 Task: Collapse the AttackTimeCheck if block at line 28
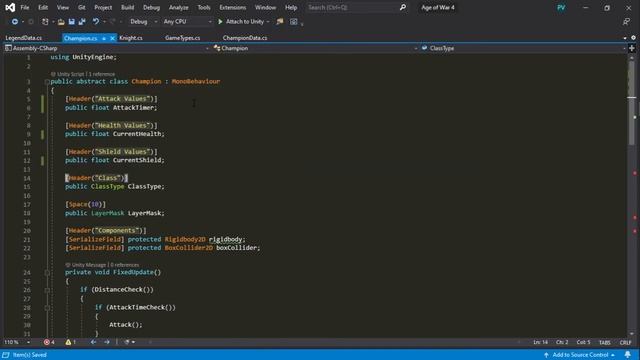[x=47, y=307]
